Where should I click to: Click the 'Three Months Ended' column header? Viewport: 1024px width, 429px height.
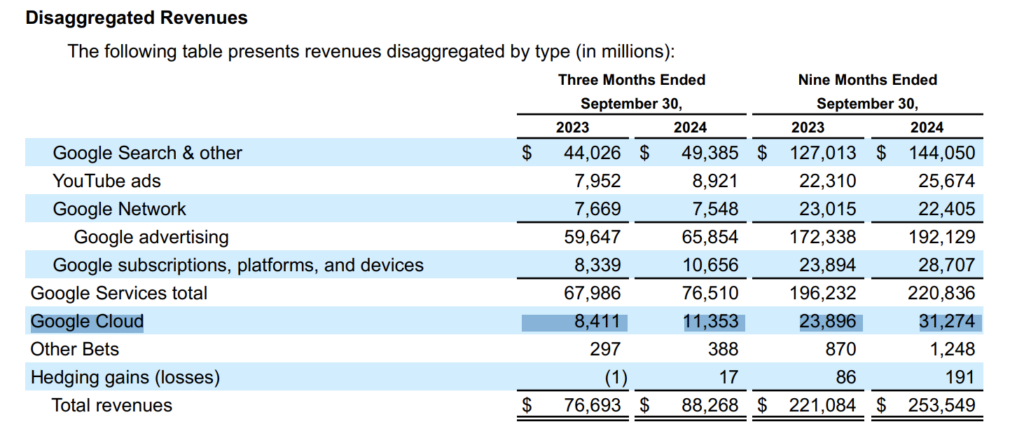pyautogui.click(x=632, y=80)
